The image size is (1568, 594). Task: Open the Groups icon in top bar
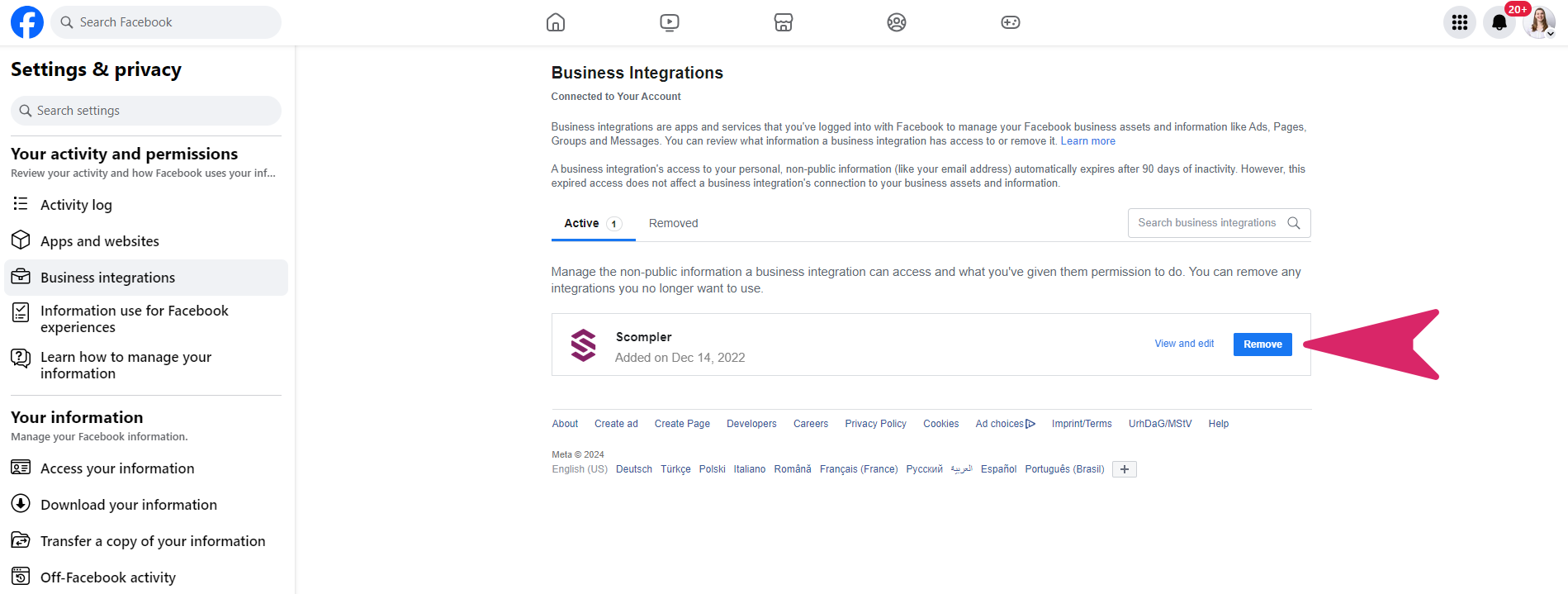tap(896, 22)
